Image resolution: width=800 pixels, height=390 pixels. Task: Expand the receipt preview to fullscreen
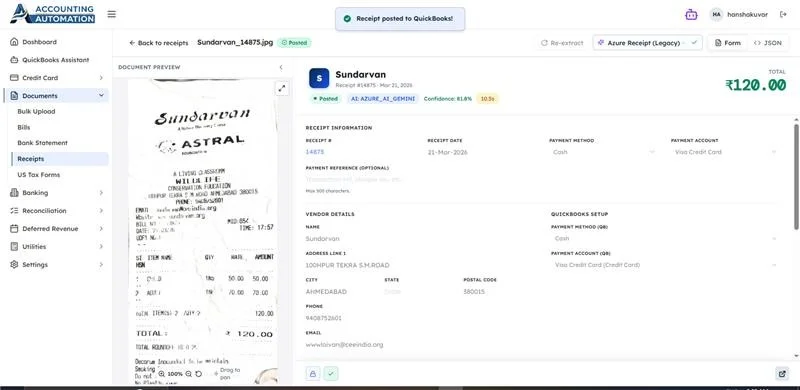pos(282,88)
